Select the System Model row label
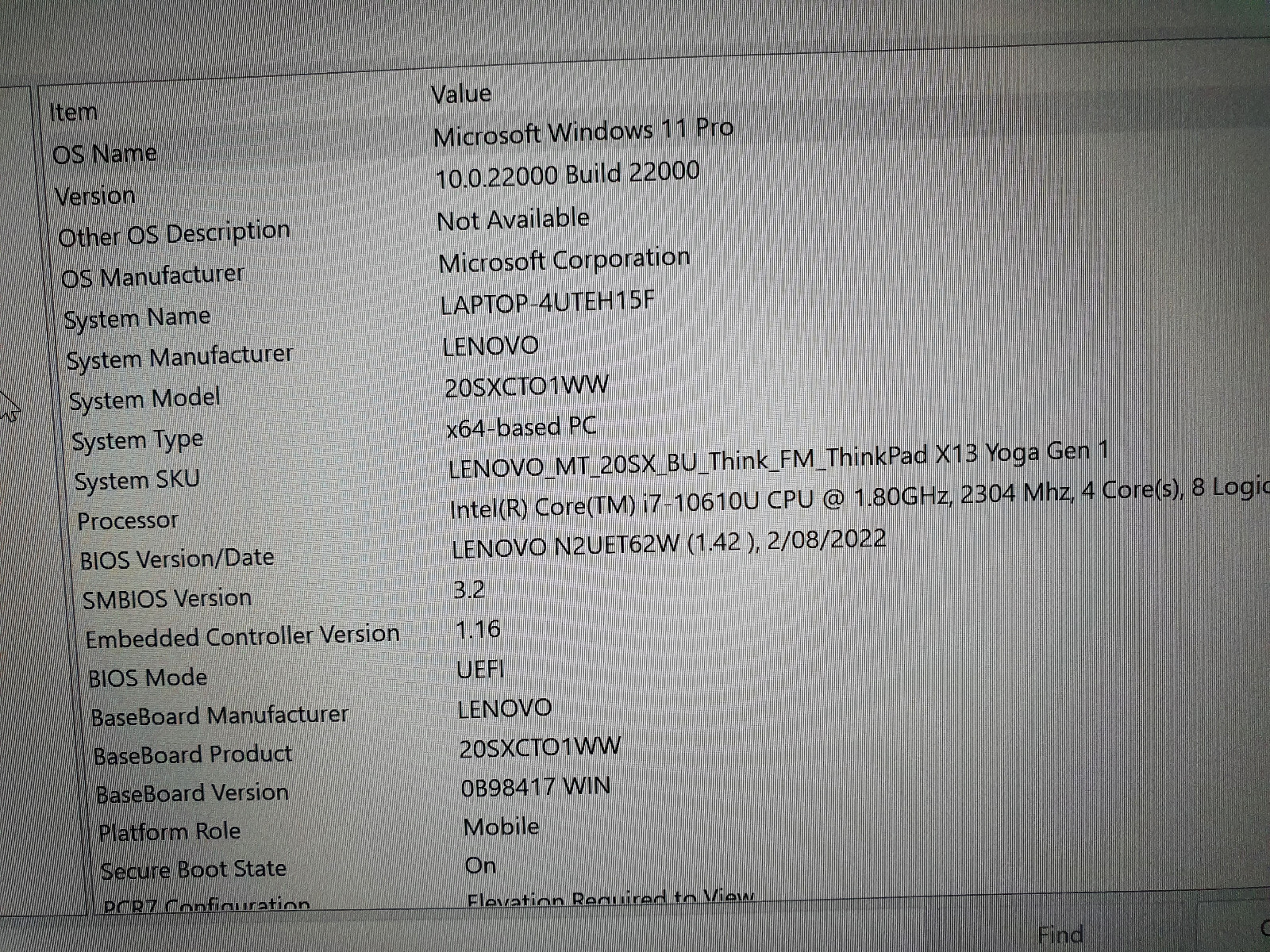The width and height of the screenshot is (1270, 952). tap(145, 399)
